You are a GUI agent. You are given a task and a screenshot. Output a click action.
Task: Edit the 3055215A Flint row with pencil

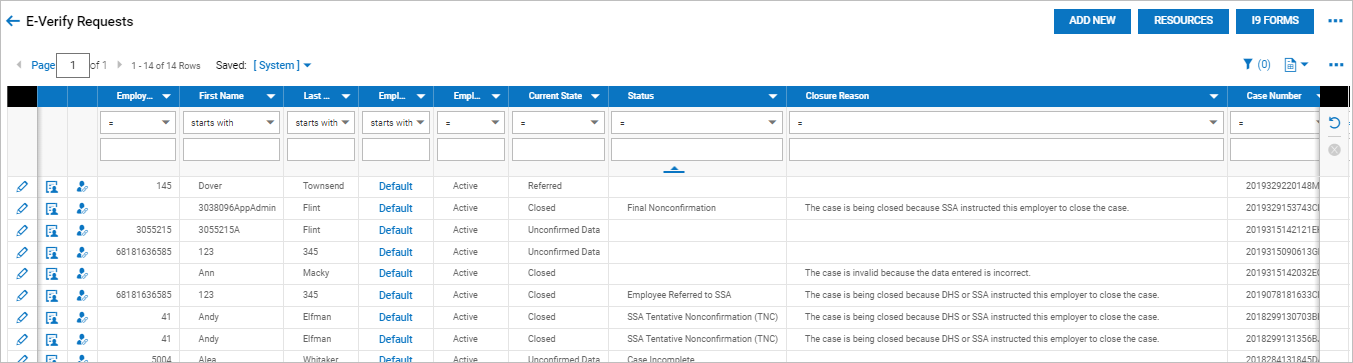point(22,230)
